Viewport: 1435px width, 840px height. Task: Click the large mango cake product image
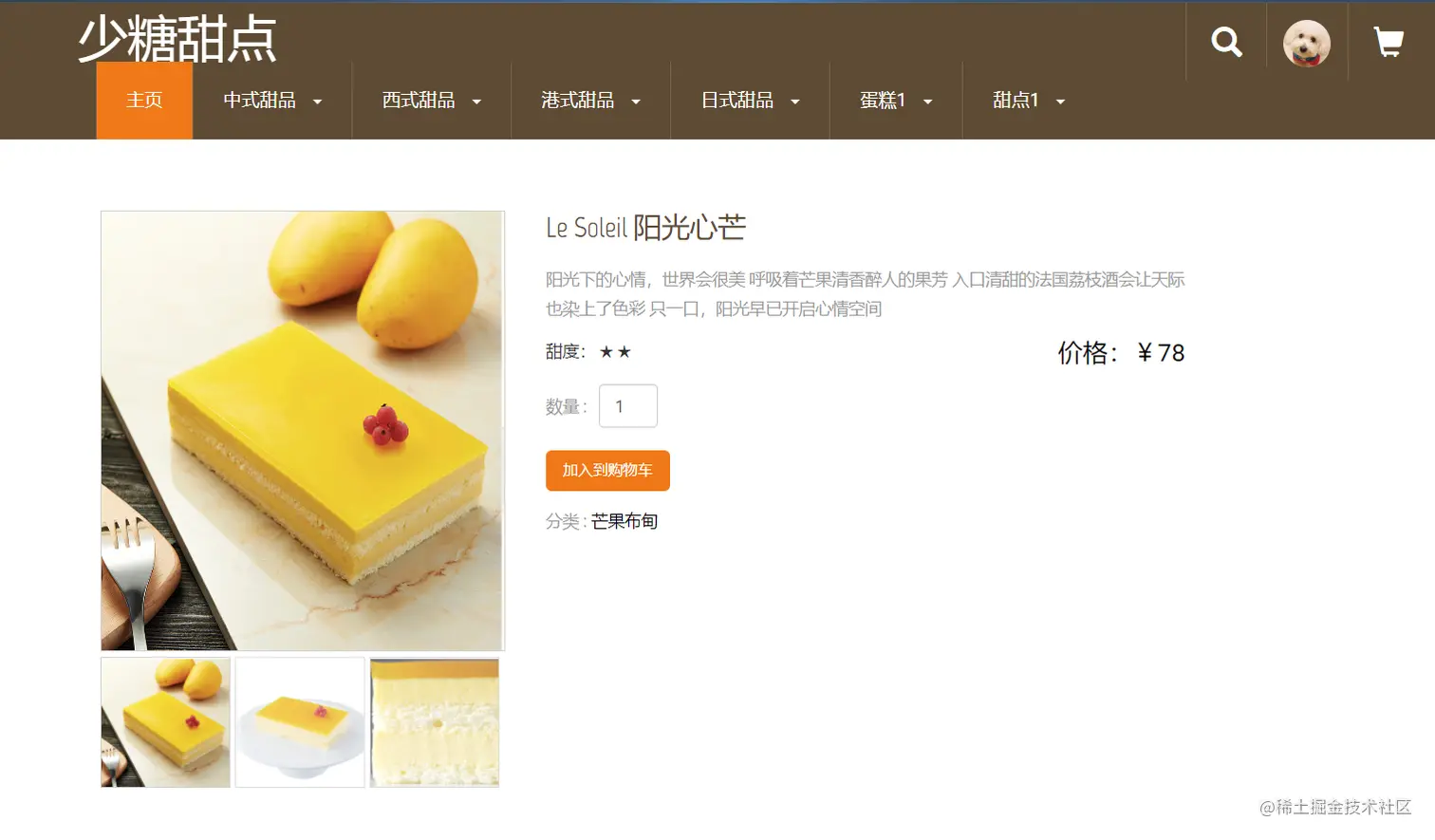303,431
